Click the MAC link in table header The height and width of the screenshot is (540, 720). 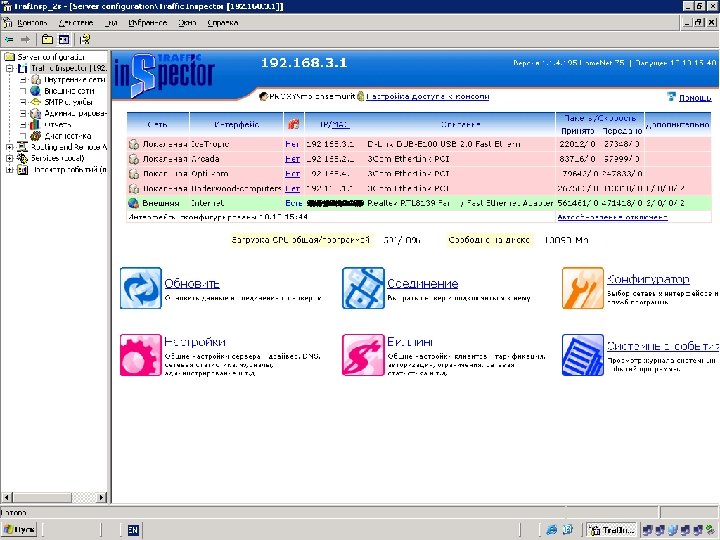(x=341, y=124)
